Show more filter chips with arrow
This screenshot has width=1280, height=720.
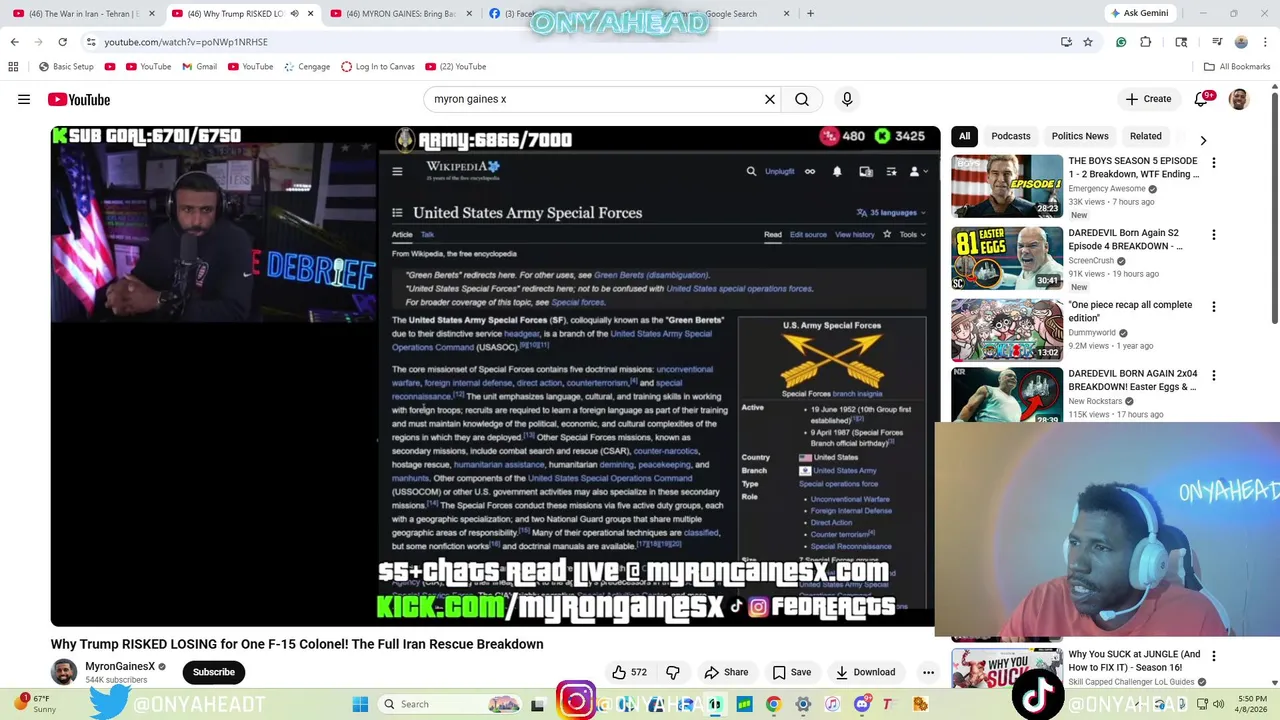click(x=1203, y=140)
